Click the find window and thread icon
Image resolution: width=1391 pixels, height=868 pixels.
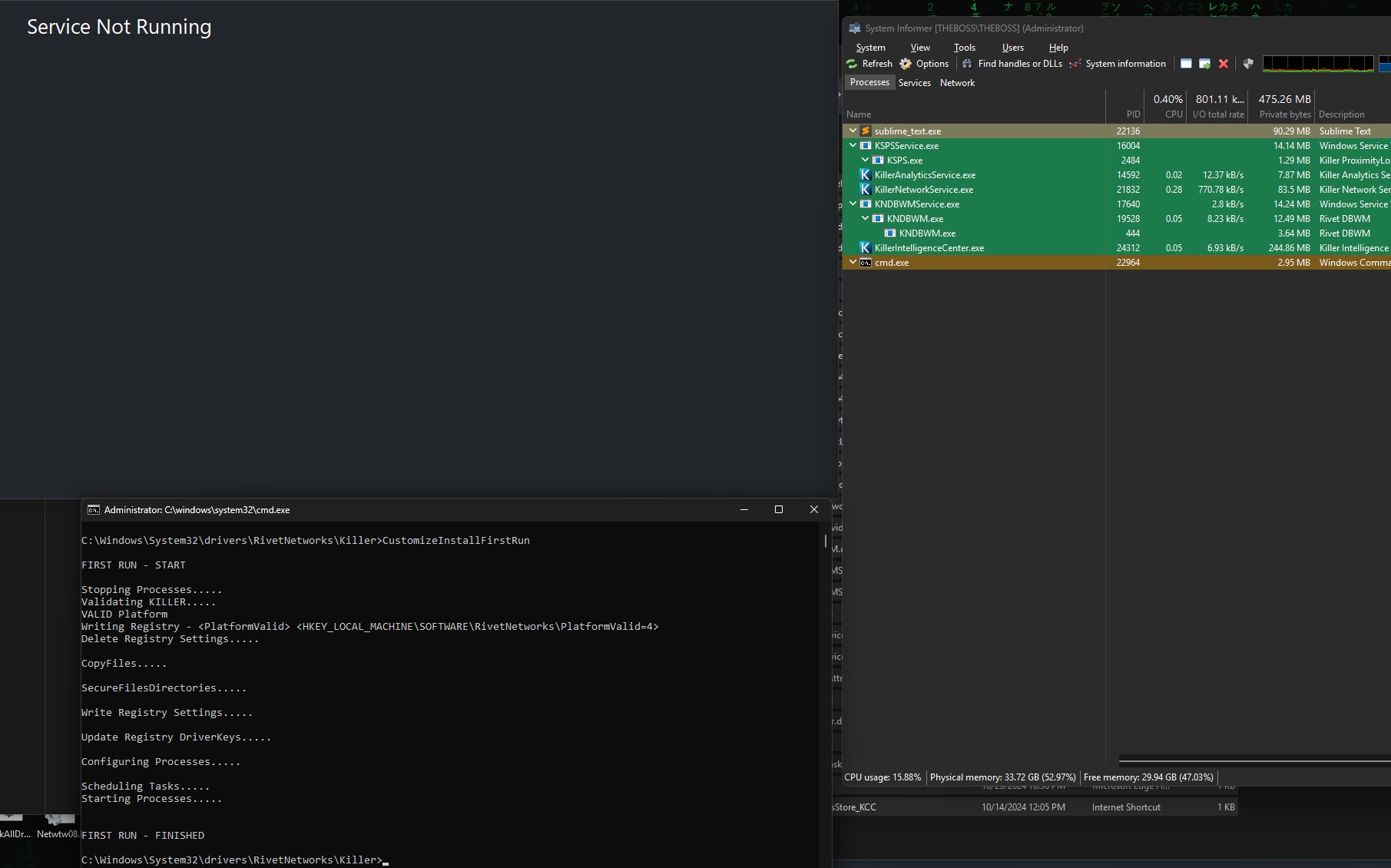(x=1204, y=64)
